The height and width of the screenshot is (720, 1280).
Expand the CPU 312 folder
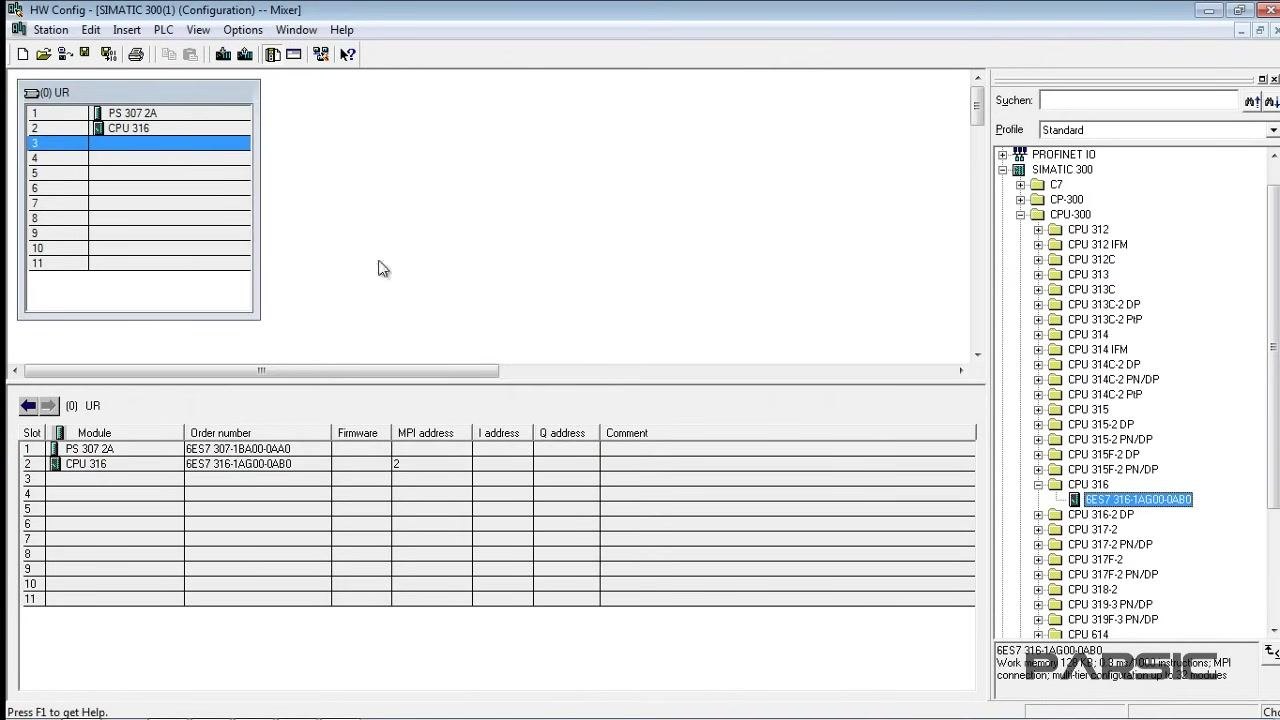coord(1038,229)
